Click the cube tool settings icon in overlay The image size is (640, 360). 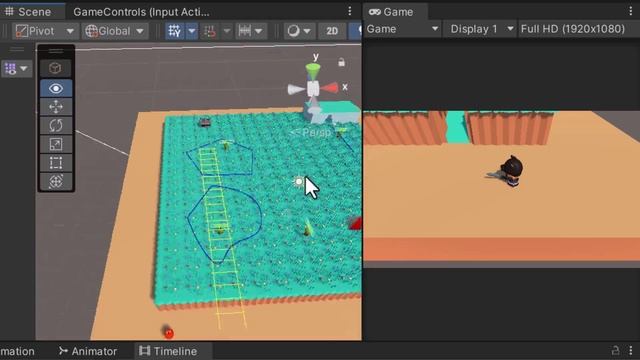click(55, 68)
